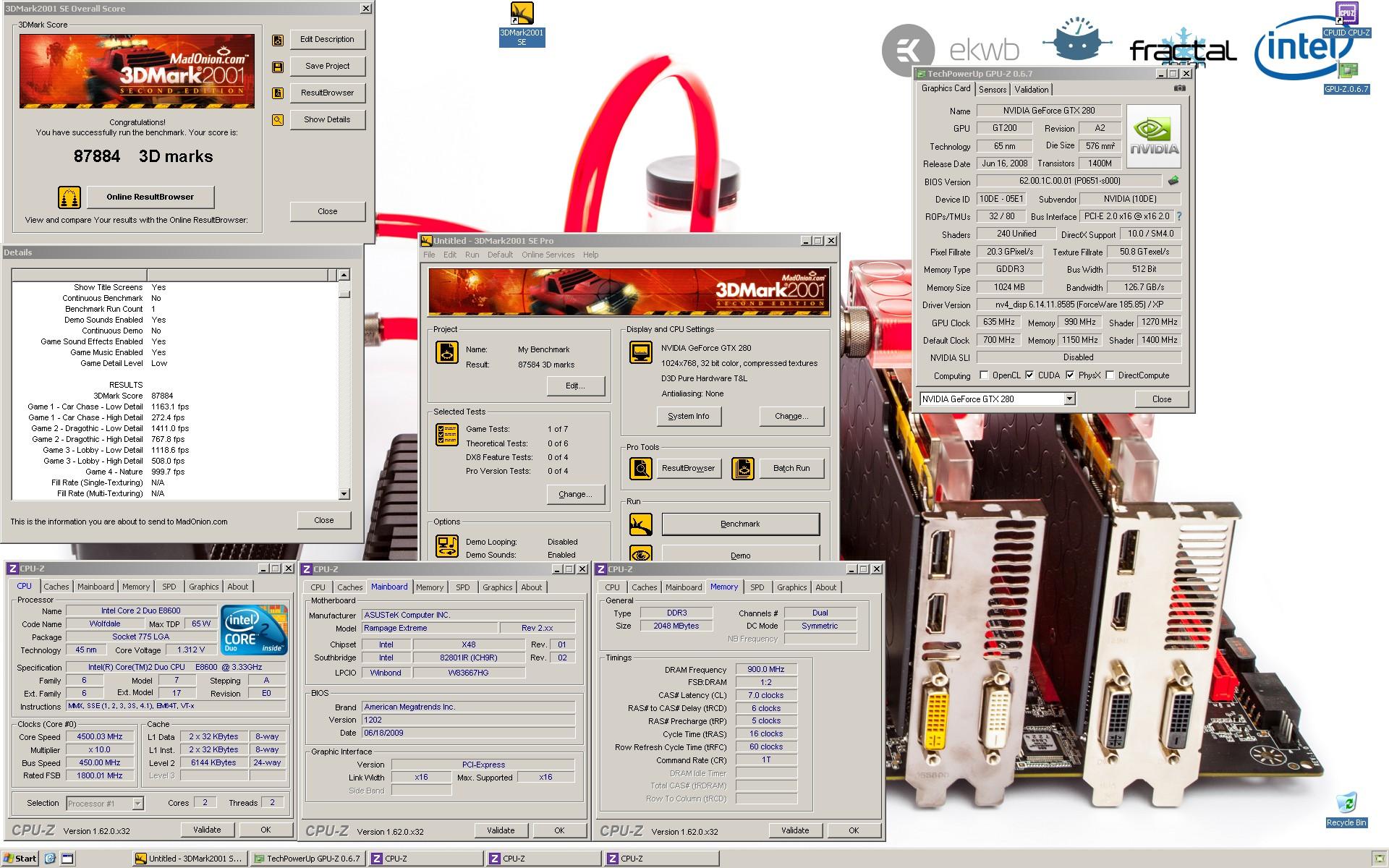Click the Batch Run icon
Image resolution: width=1389 pixels, height=868 pixels.
coord(743,469)
